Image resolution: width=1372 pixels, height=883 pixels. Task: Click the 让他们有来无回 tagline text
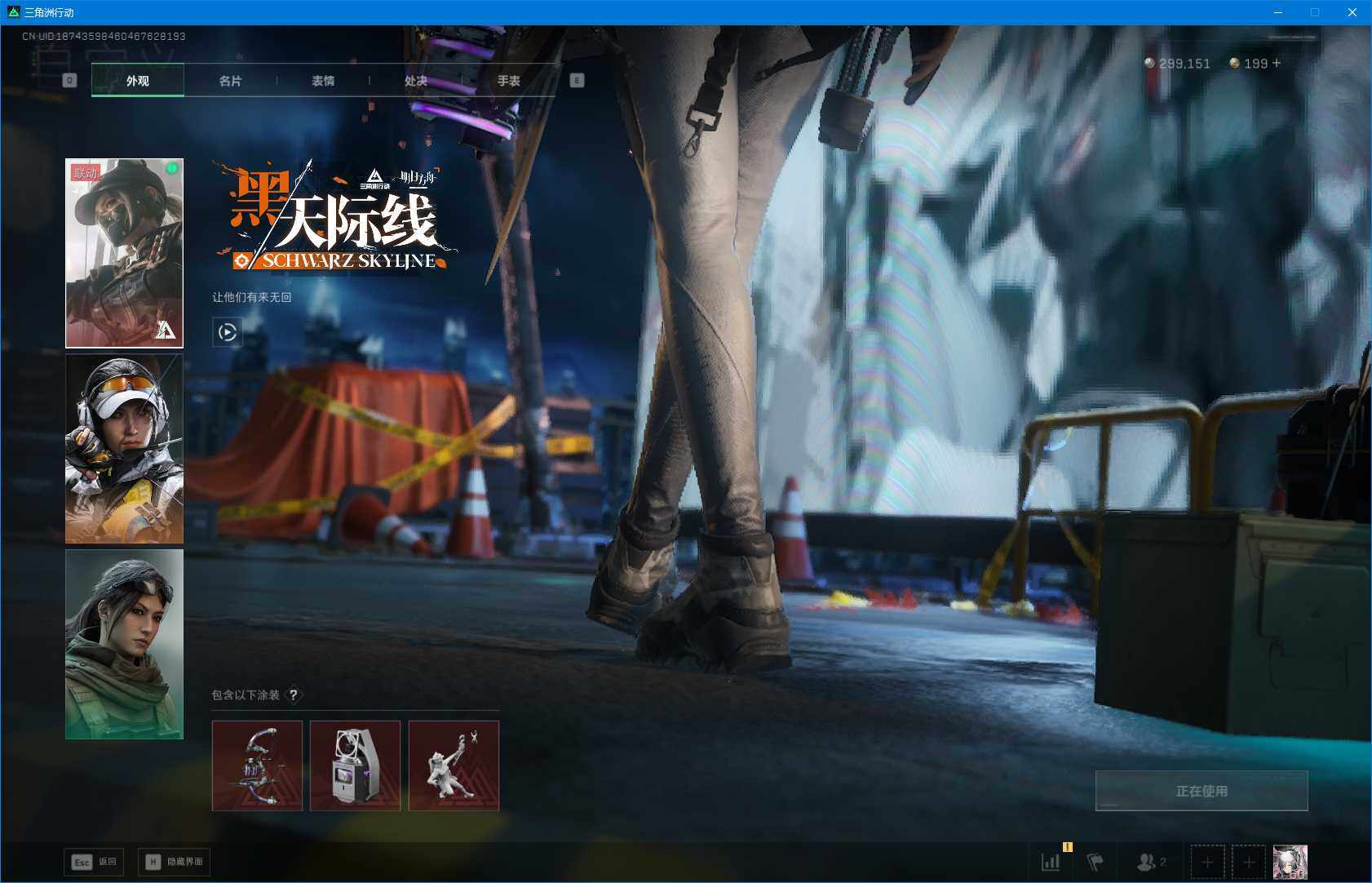(252, 297)
